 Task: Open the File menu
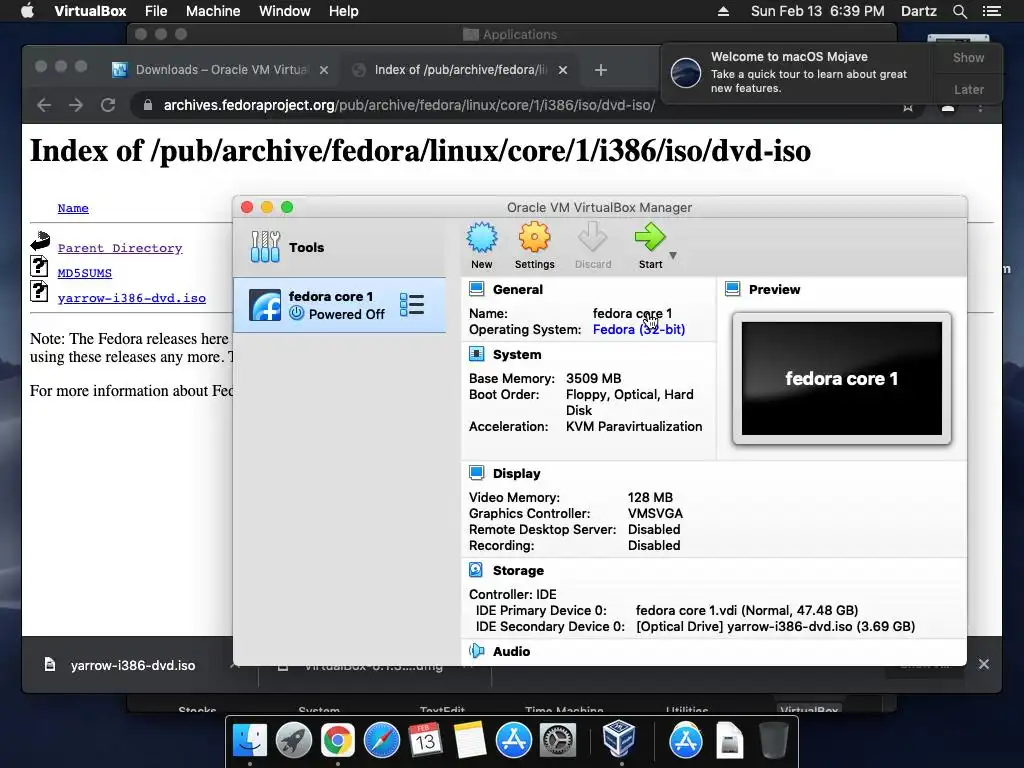pyautogui.click(x=156, y=11)
